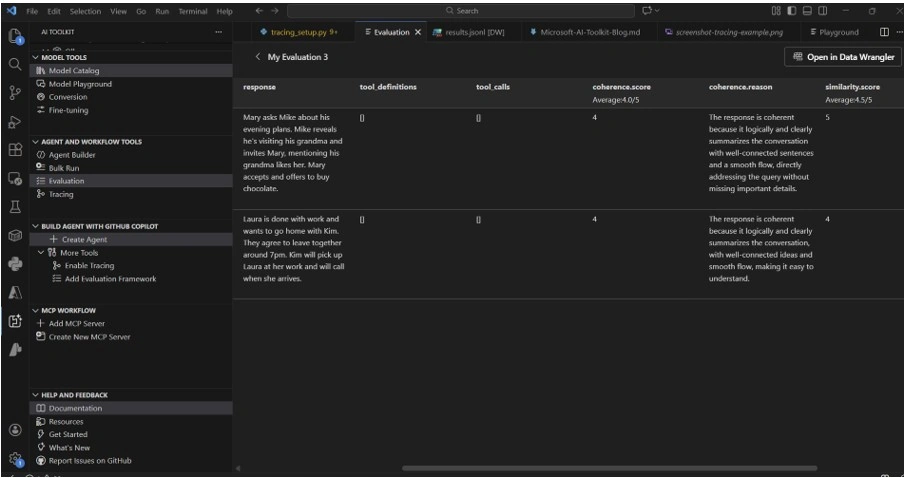Open the Terminal menu
This screenshot has width=906, height=478.
click(x=192, y=11)
